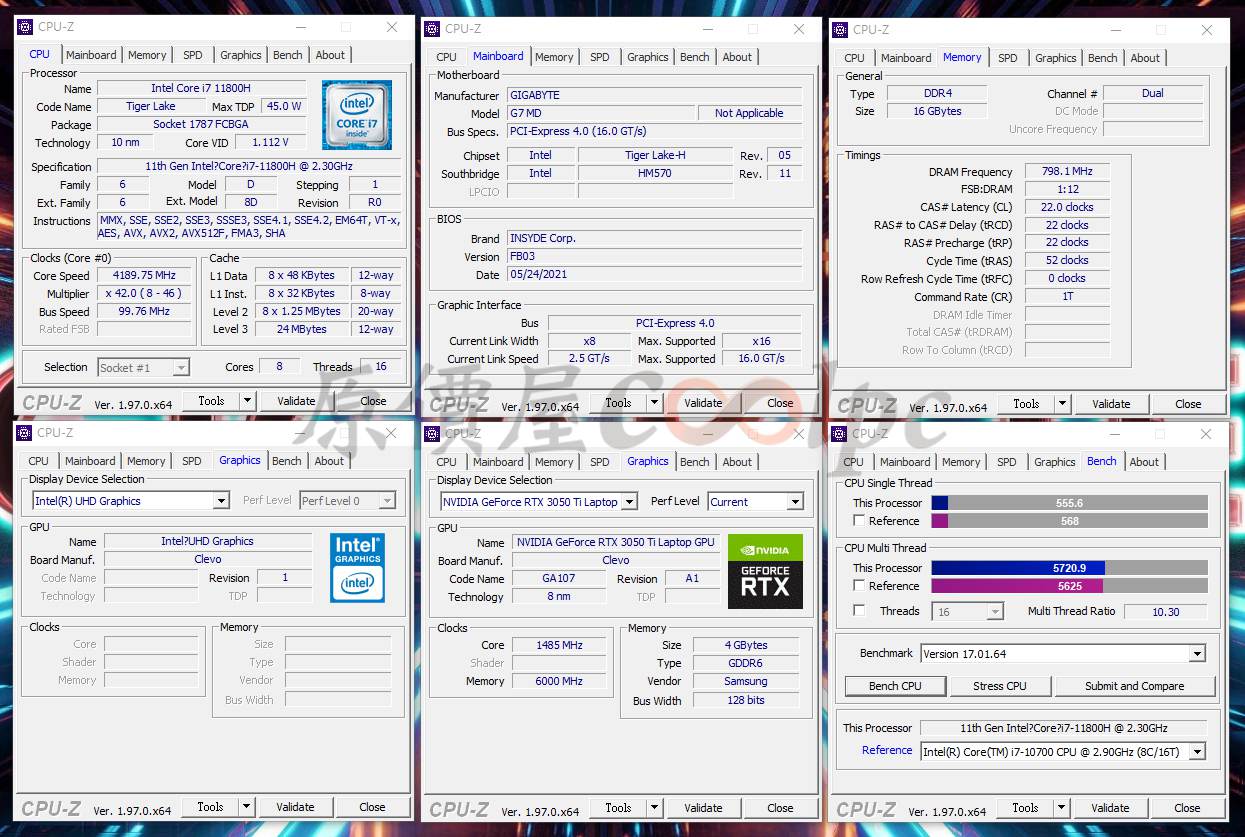Click the Submit and Compare button
1245x837 pixels.
[x=1134, y=686]
